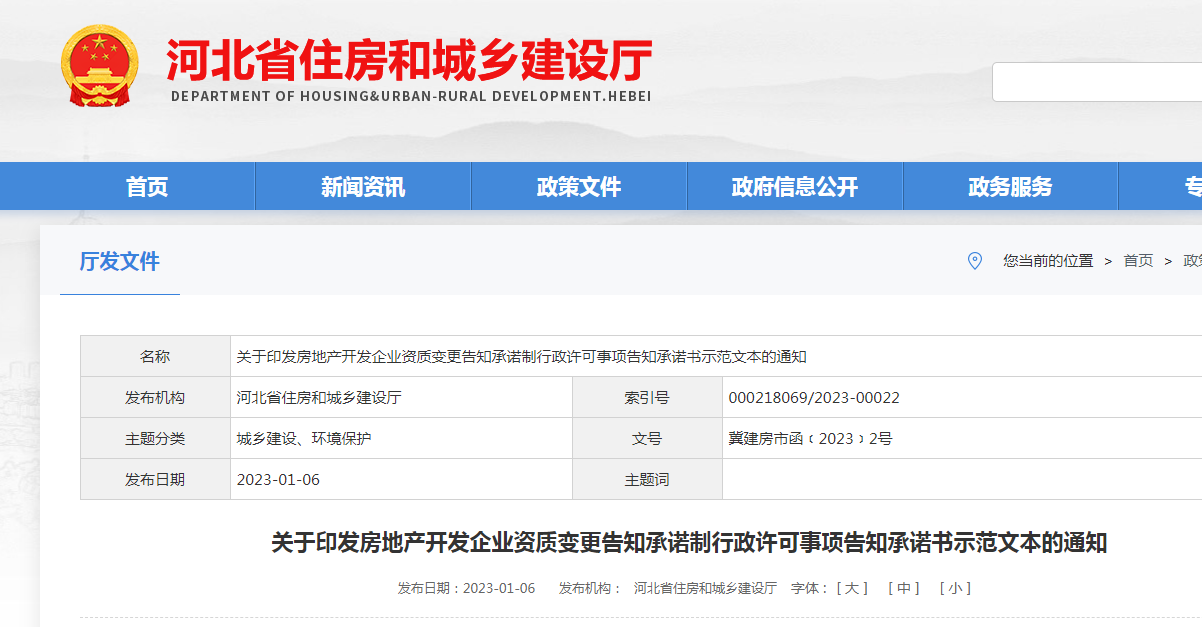Open 政务服务 from the navigation bar
Viewport: 1202px width, 627px height.
[1010, 187]
